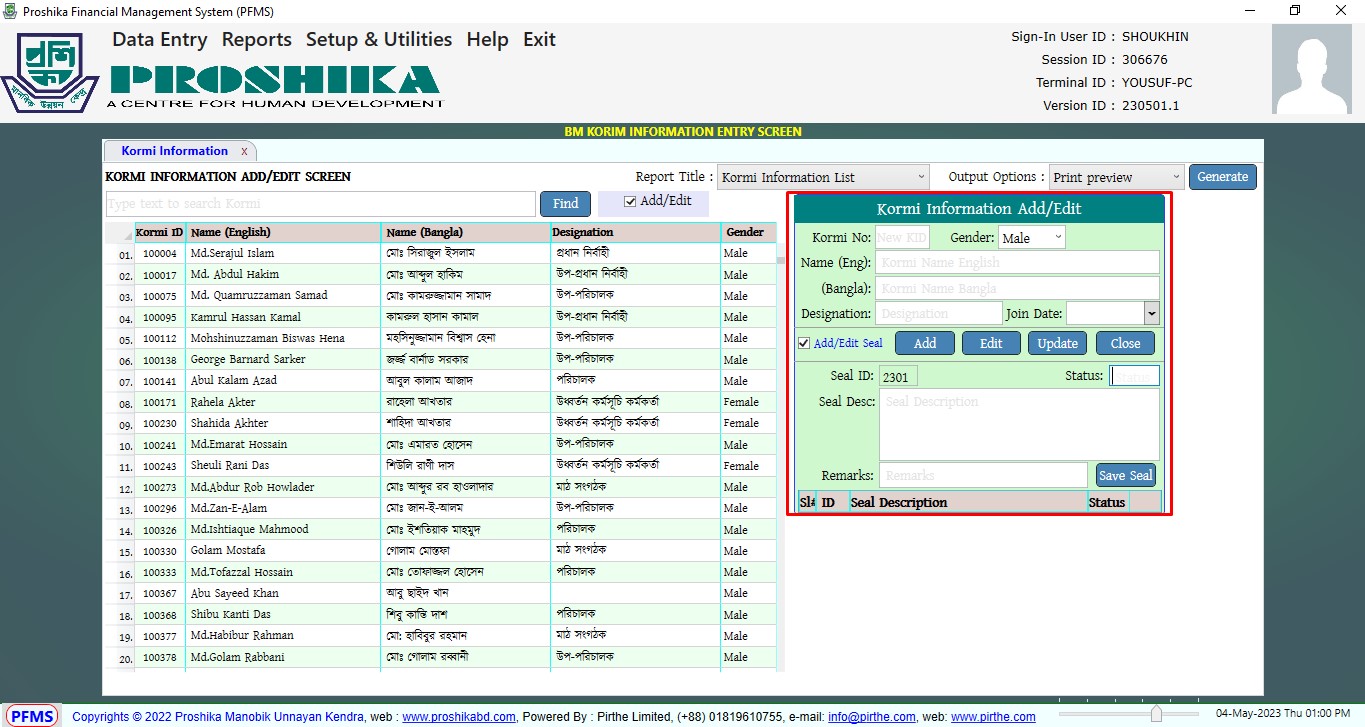Image resolution: width=1365 pixels, height=727 pixels.
Task: Click the user profile avatar picture
Action: tap(1310, 69)
